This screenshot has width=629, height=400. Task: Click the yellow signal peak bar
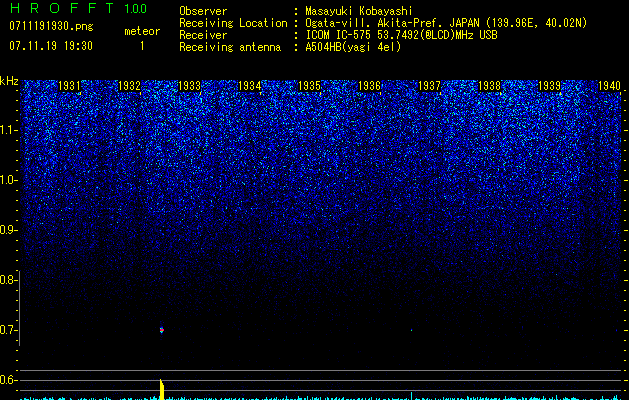click(162, 389)
